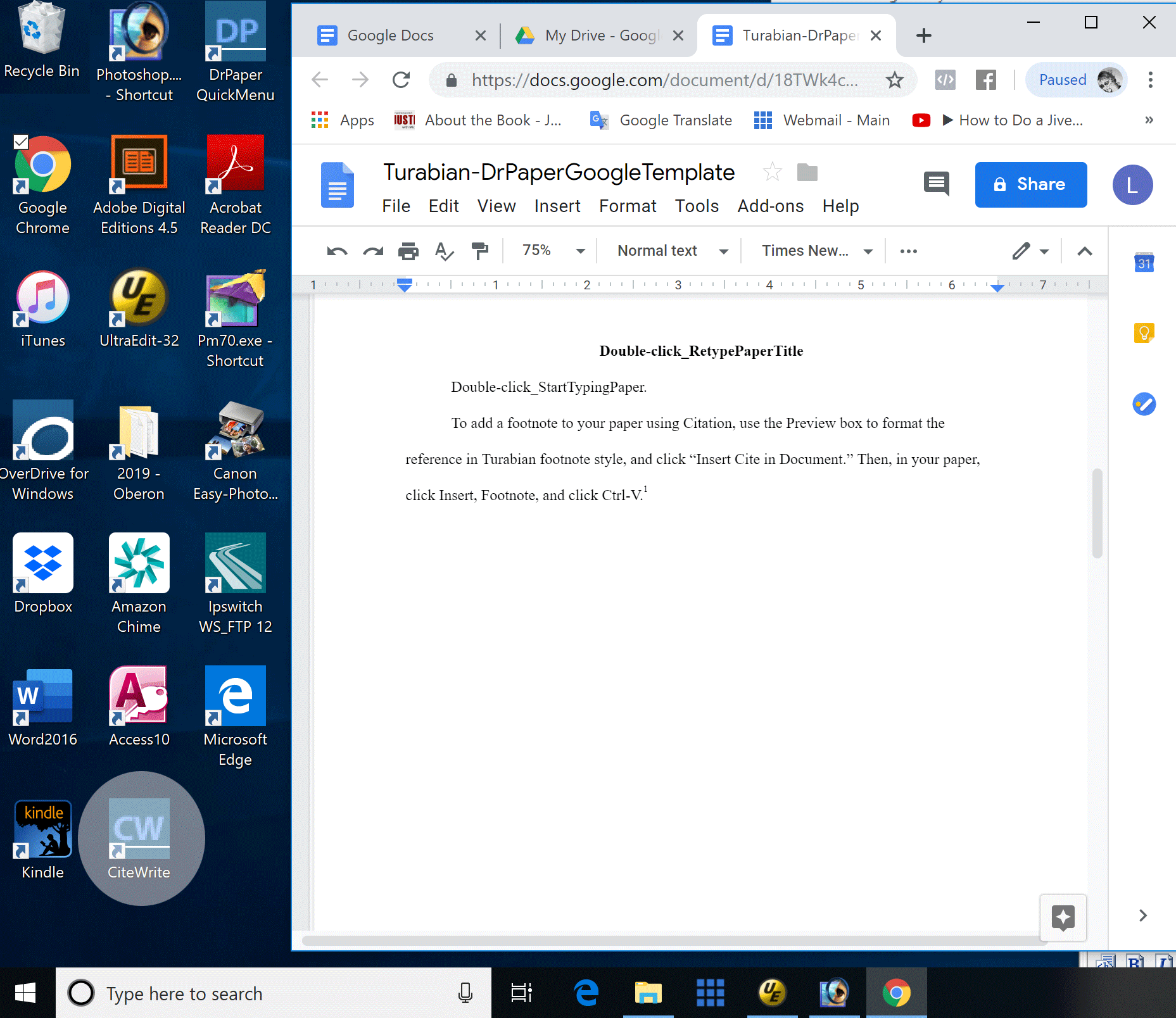Open the 75% zoom dropdown
This screenshot has width=1176, height=1018.
[552, 251]
